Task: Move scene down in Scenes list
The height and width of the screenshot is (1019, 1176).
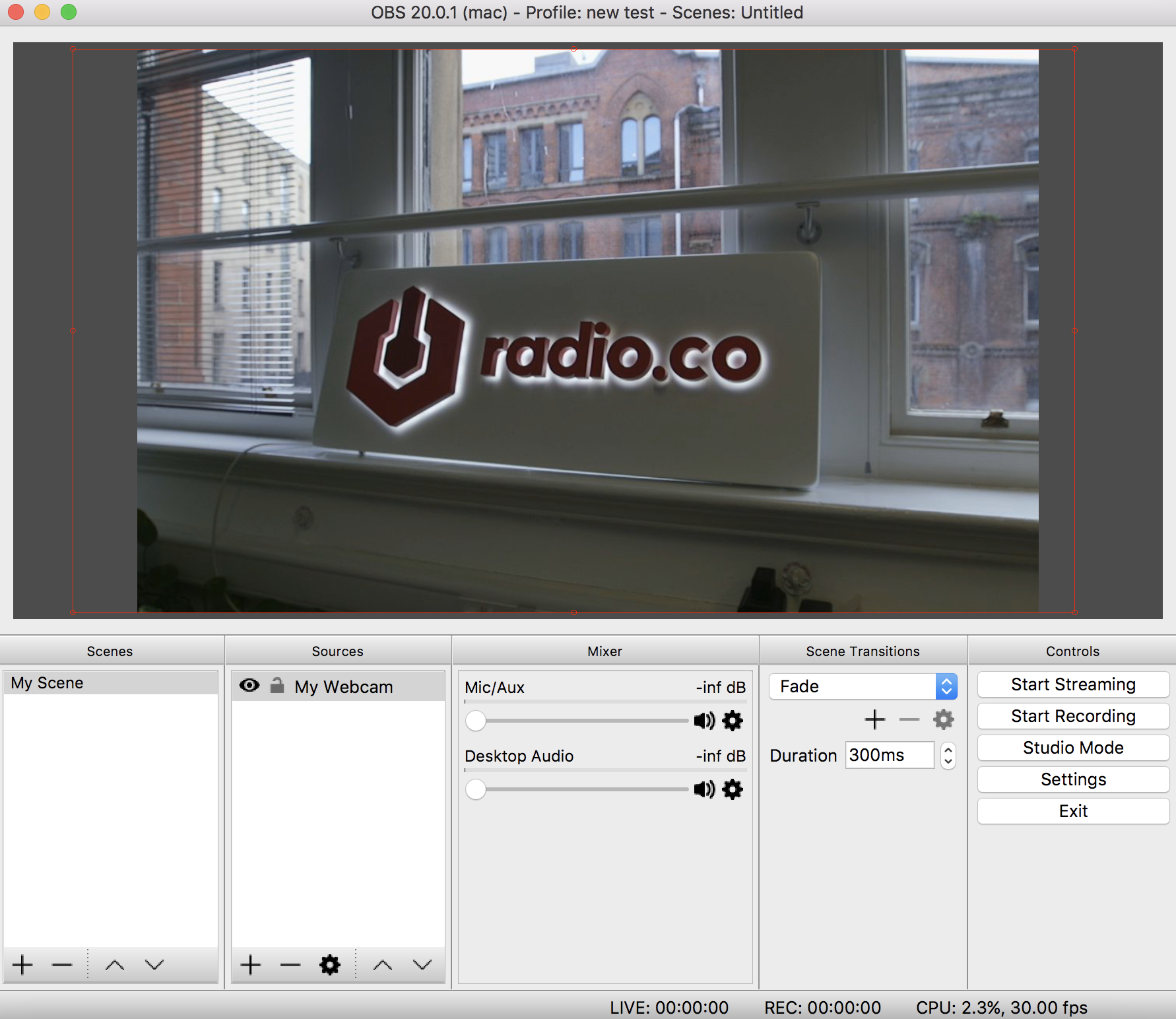Action: [154, 965]
